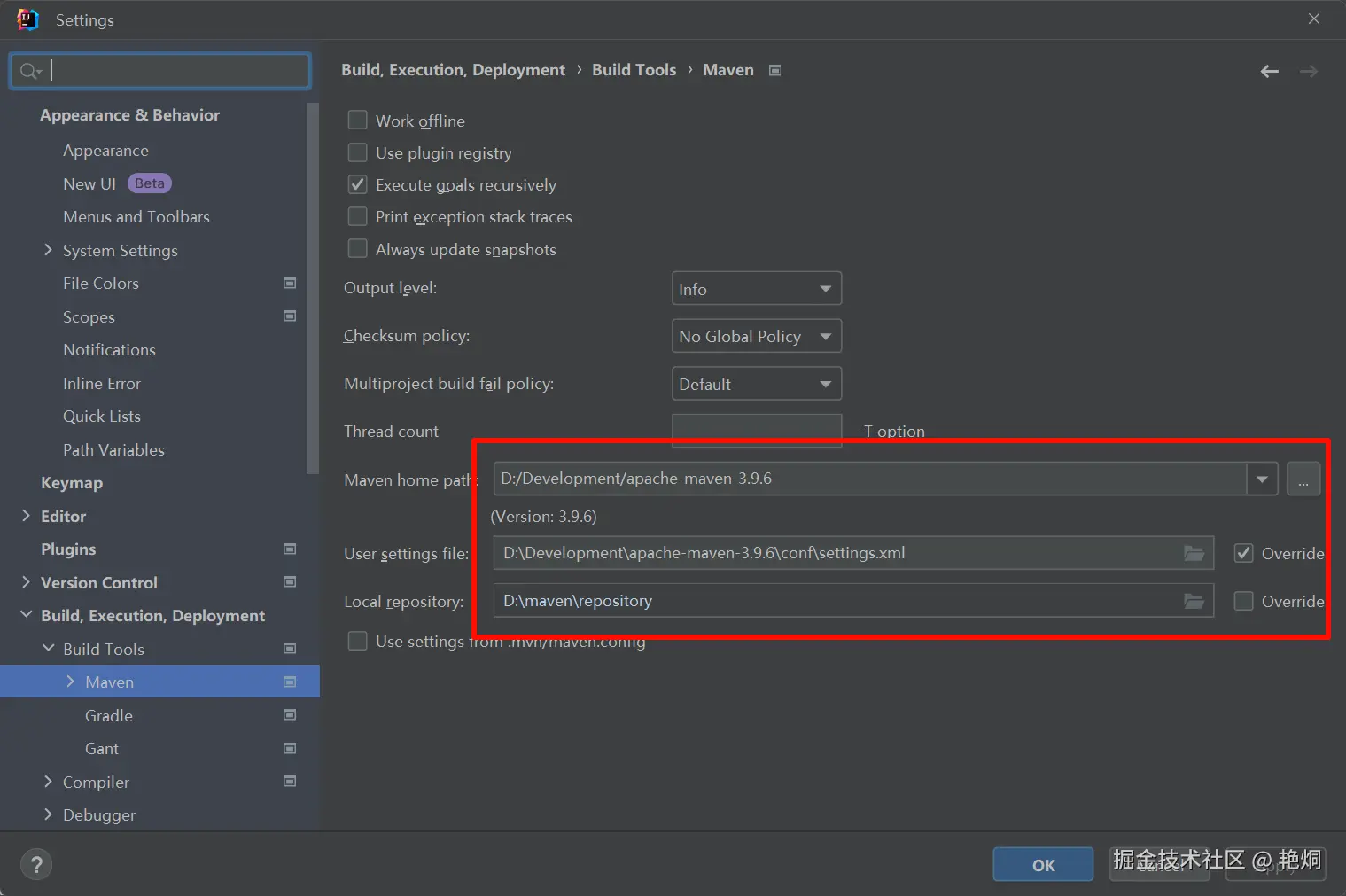Select Appearance & Behavior heading
Image resolution: width=1346 pixels, height=896 pixels.
pyautogui.click(x=129, y=115)
